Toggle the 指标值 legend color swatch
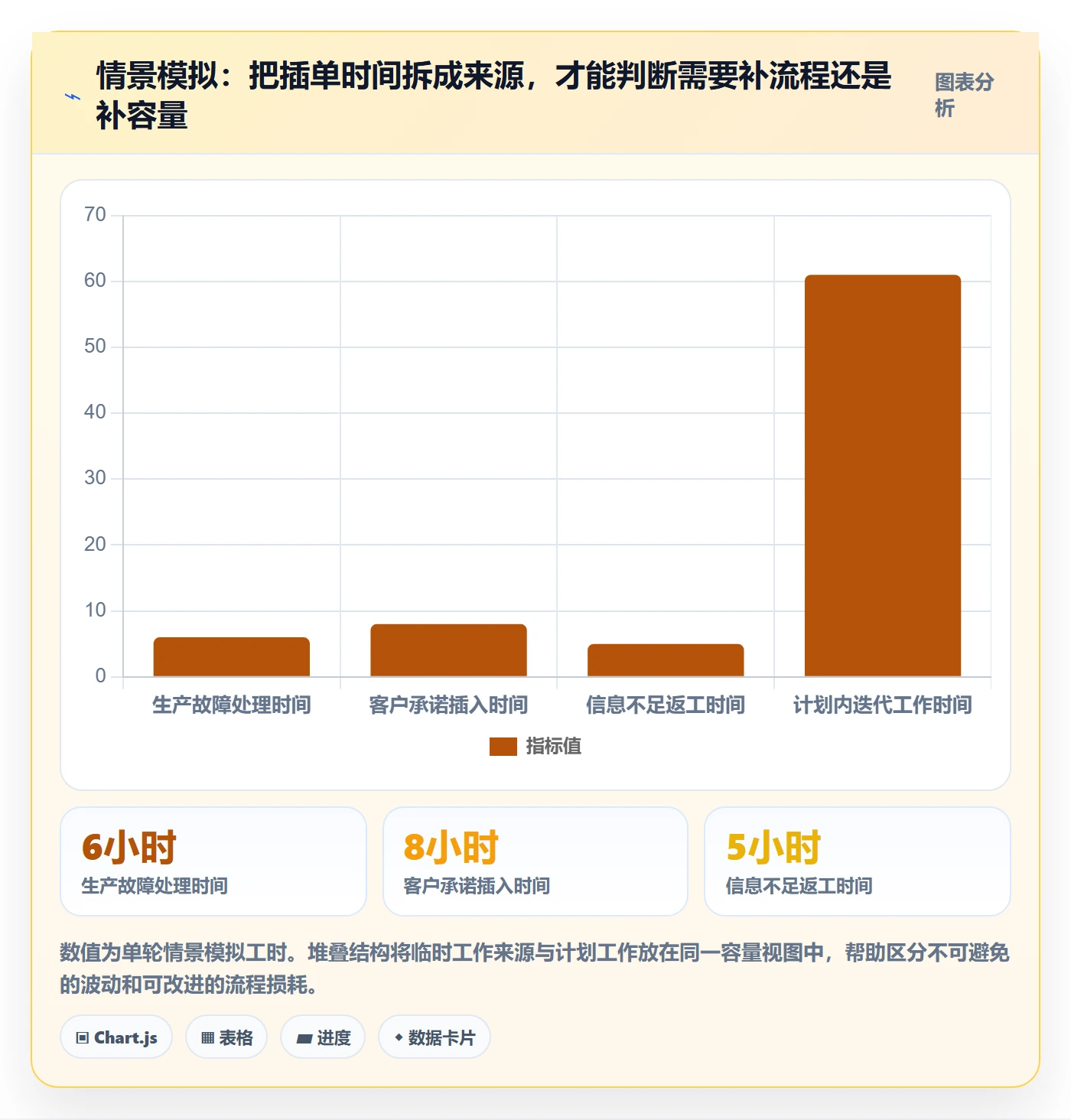The image size is (1071, 1120). (x=503, y=747)
